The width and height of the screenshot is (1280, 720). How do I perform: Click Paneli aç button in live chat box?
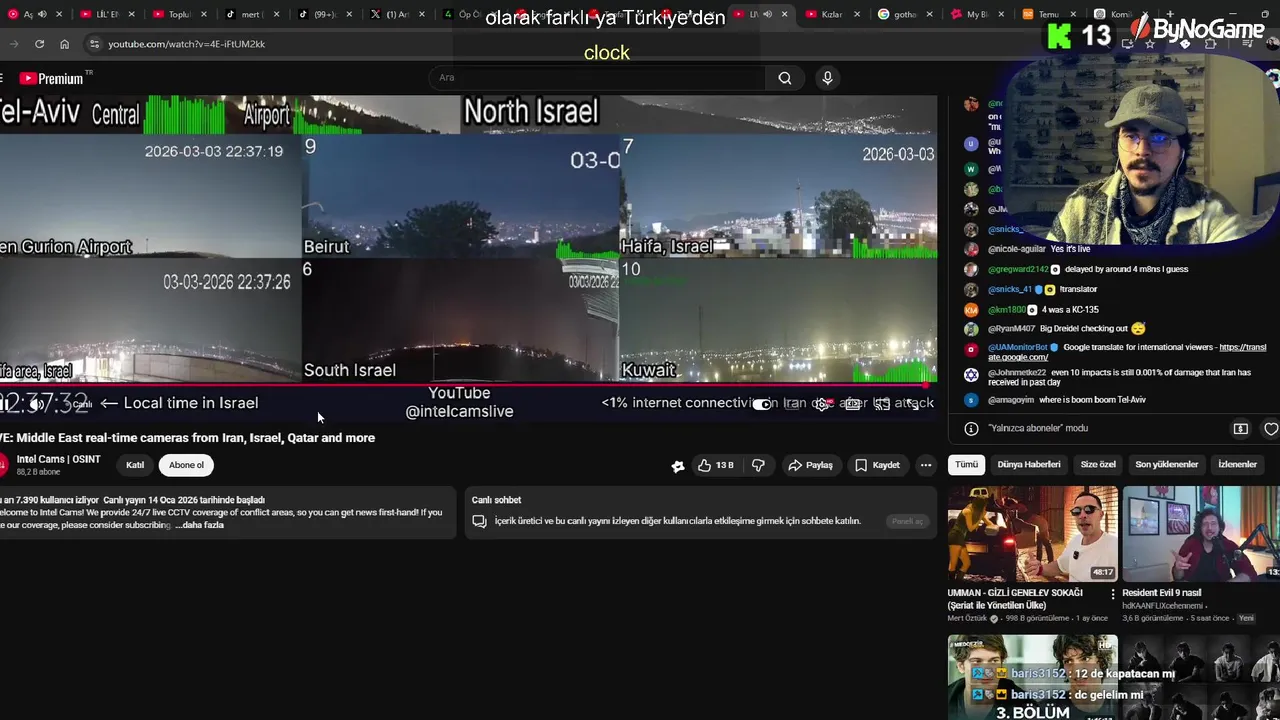coord(907,521)
